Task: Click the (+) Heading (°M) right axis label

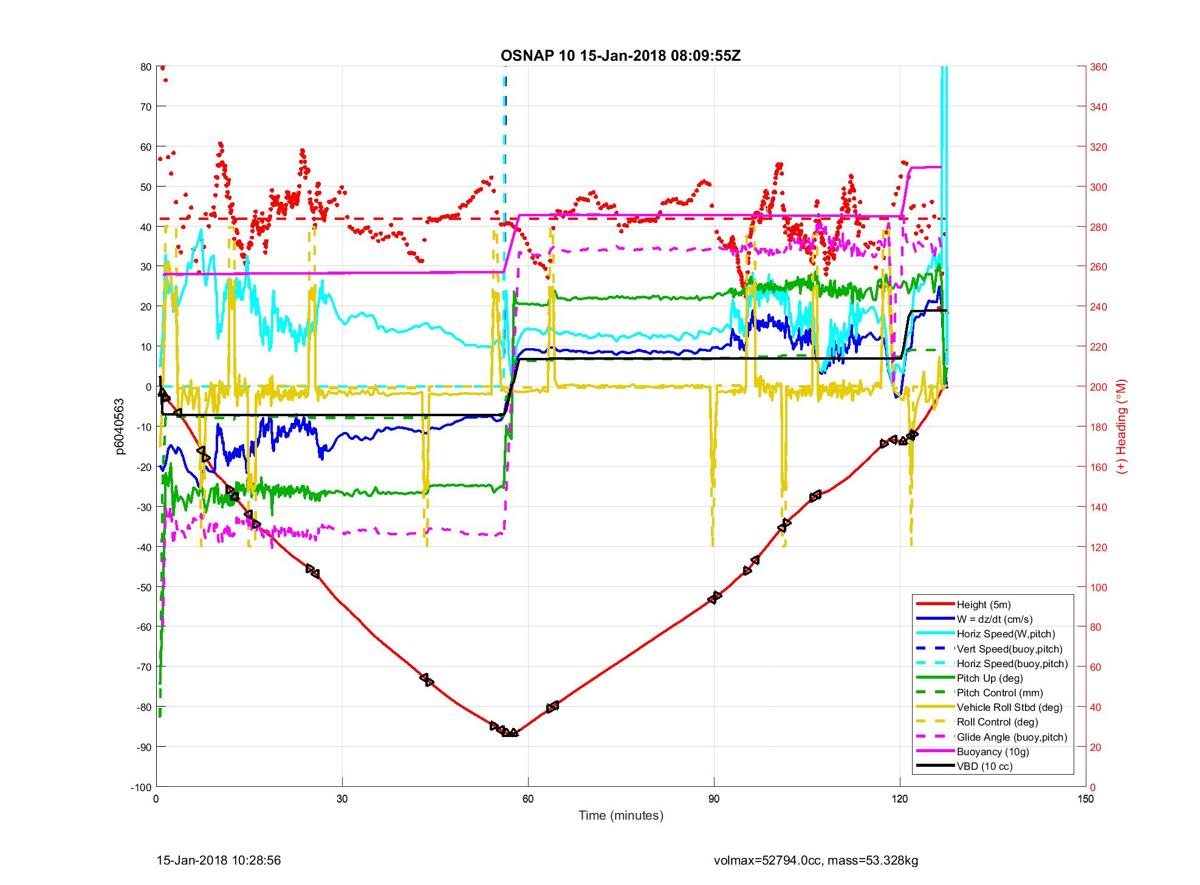Action: pos(1122,427)
